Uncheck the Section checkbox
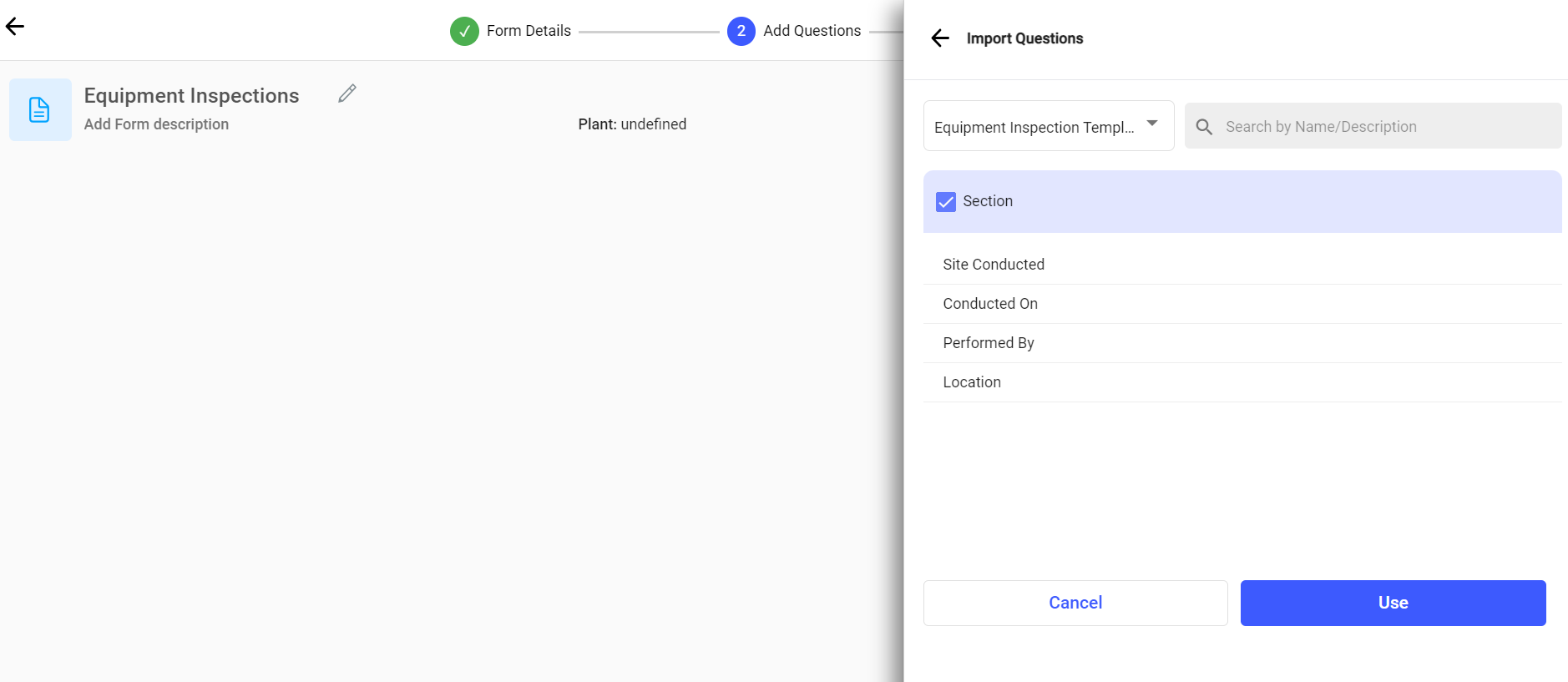 pos(946,202)
